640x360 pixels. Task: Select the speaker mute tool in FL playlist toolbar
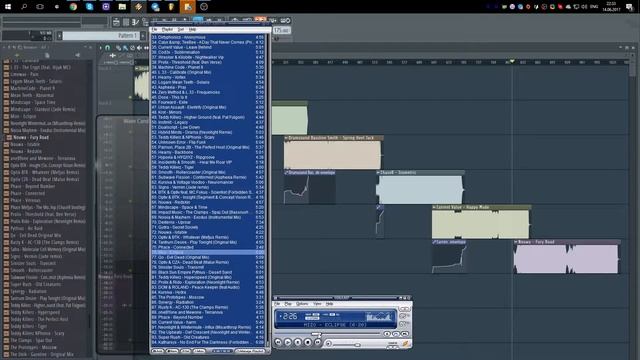(x=139, y=48)
